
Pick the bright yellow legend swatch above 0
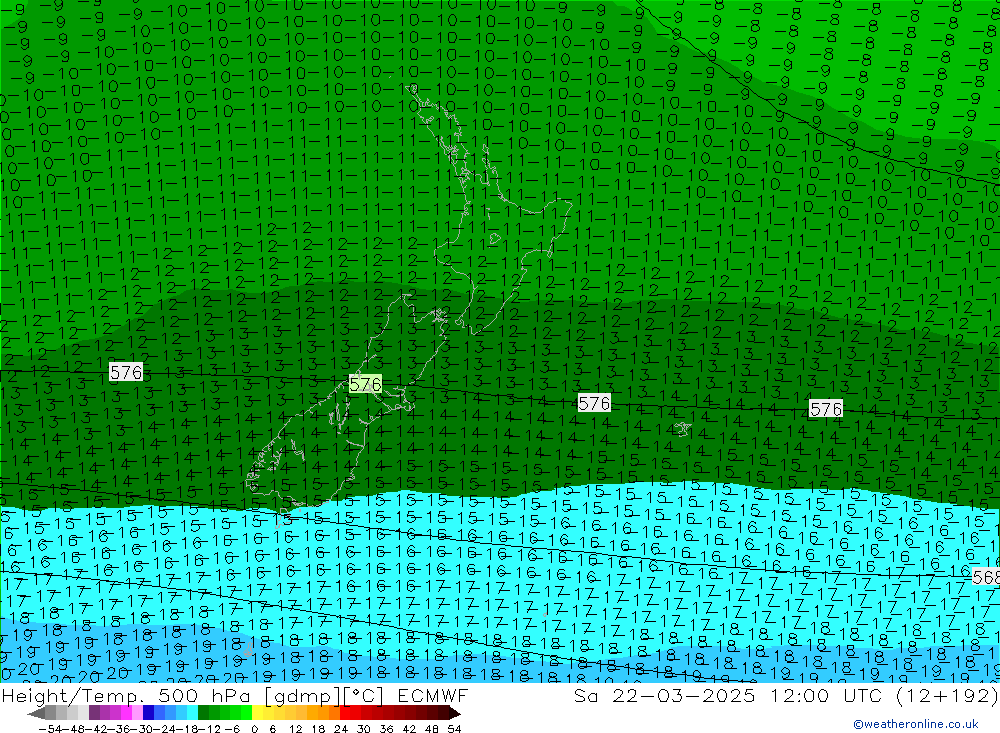[x=257, y=713]
